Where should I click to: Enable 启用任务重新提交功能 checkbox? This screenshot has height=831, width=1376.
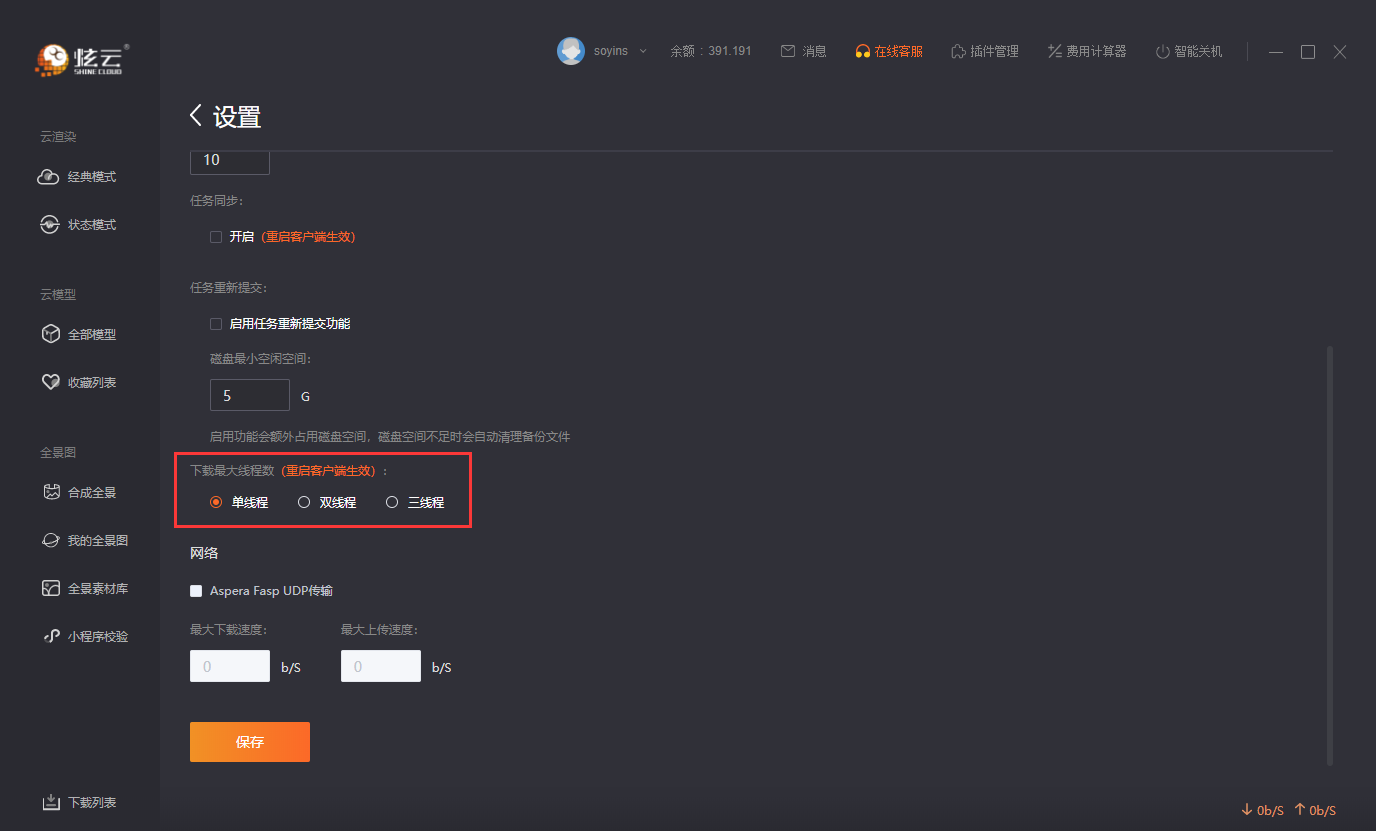216,324
